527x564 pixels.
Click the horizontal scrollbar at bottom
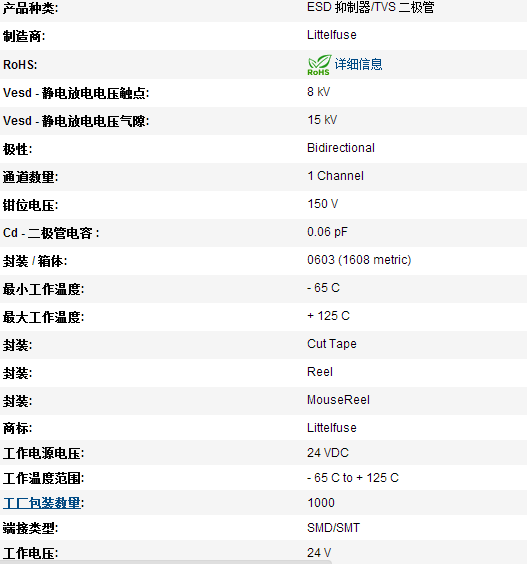coord(165,561)
